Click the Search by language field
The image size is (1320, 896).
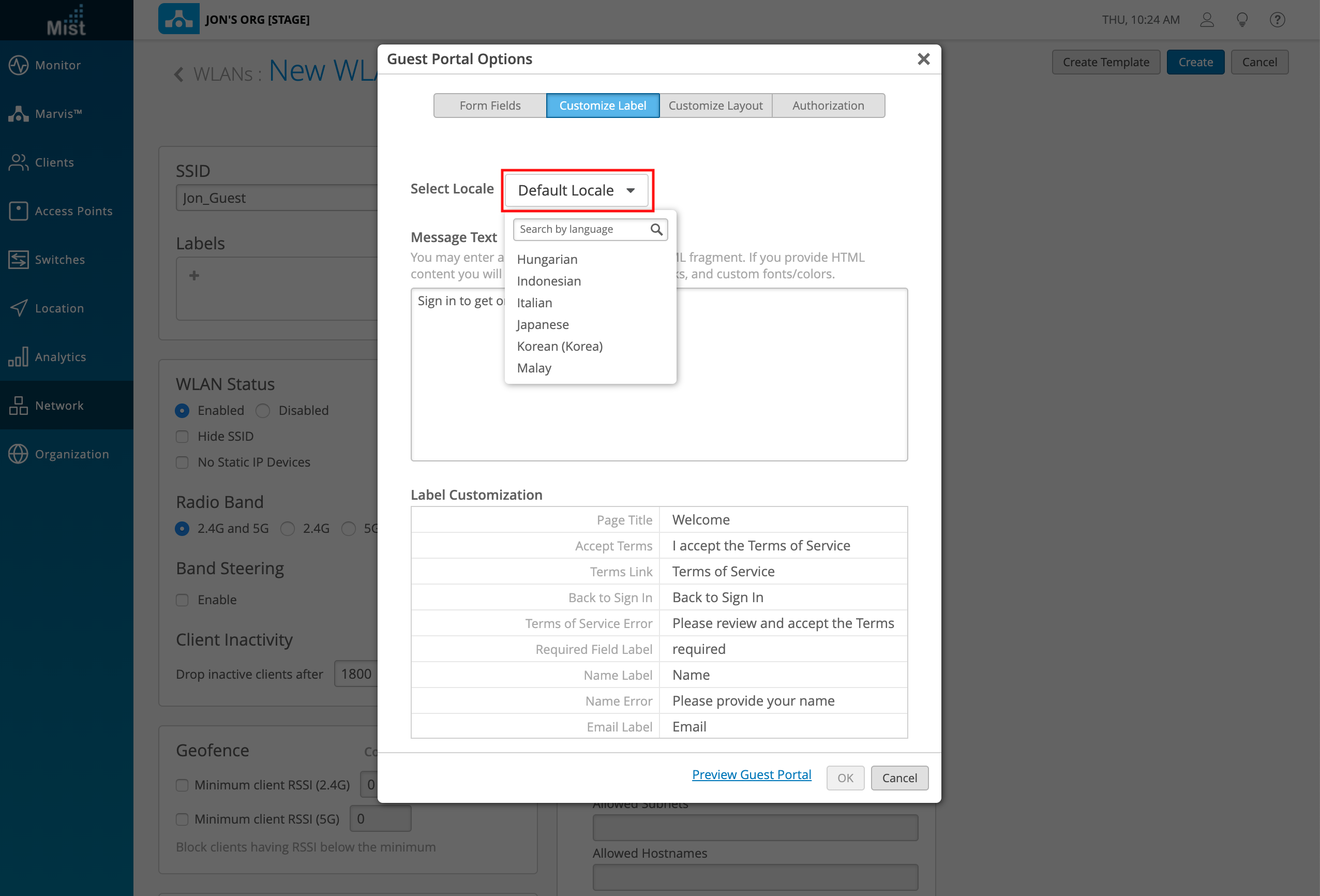[580, 230]
